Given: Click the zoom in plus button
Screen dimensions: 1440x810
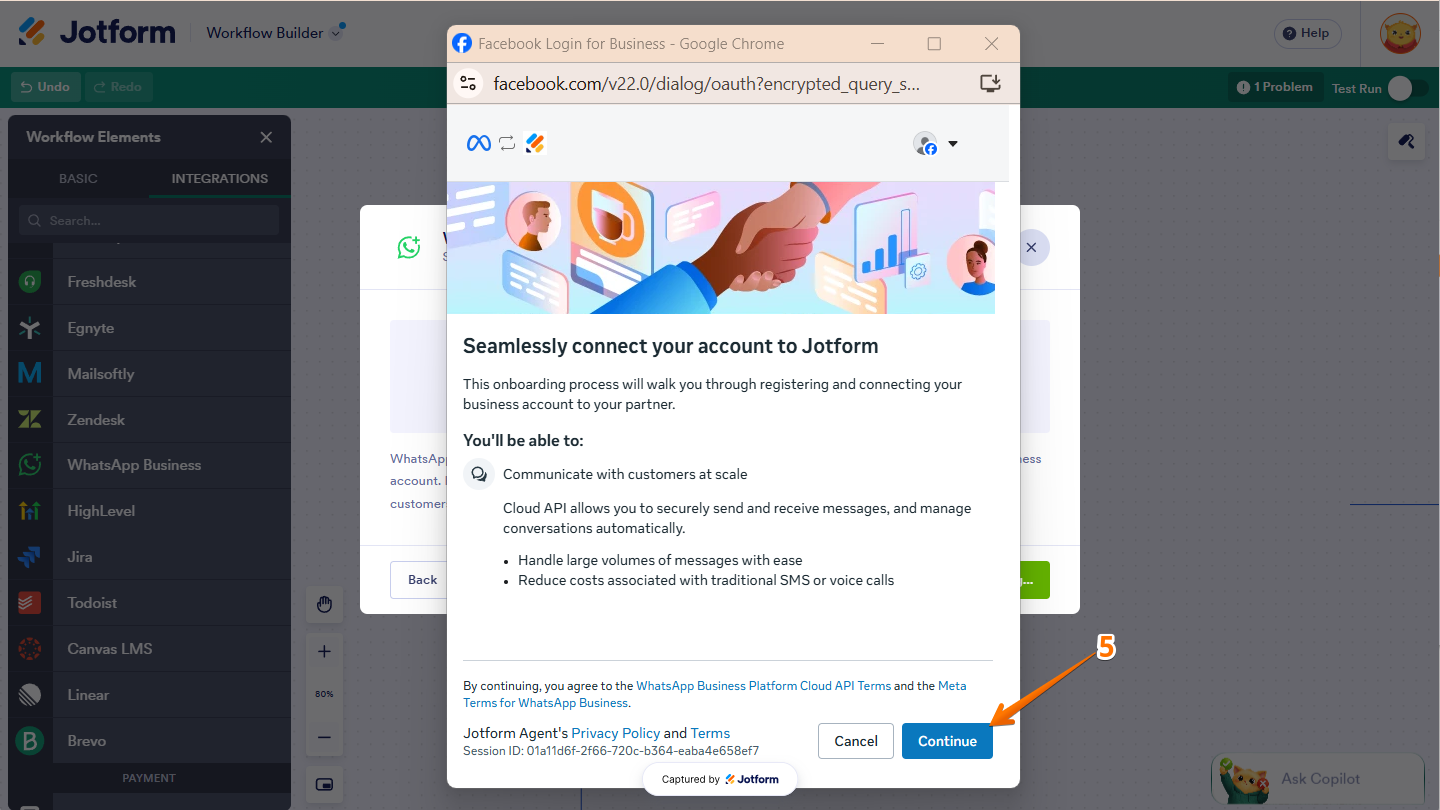Looking at the screenshot, I should (x=324, y=651).
